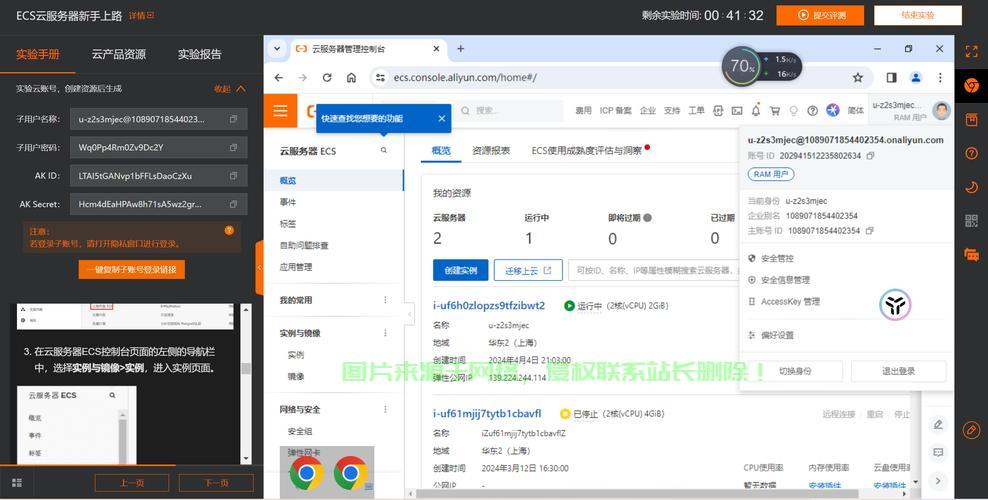Click the browser address bar URL

pyautogui.click(x=465, y=77)
